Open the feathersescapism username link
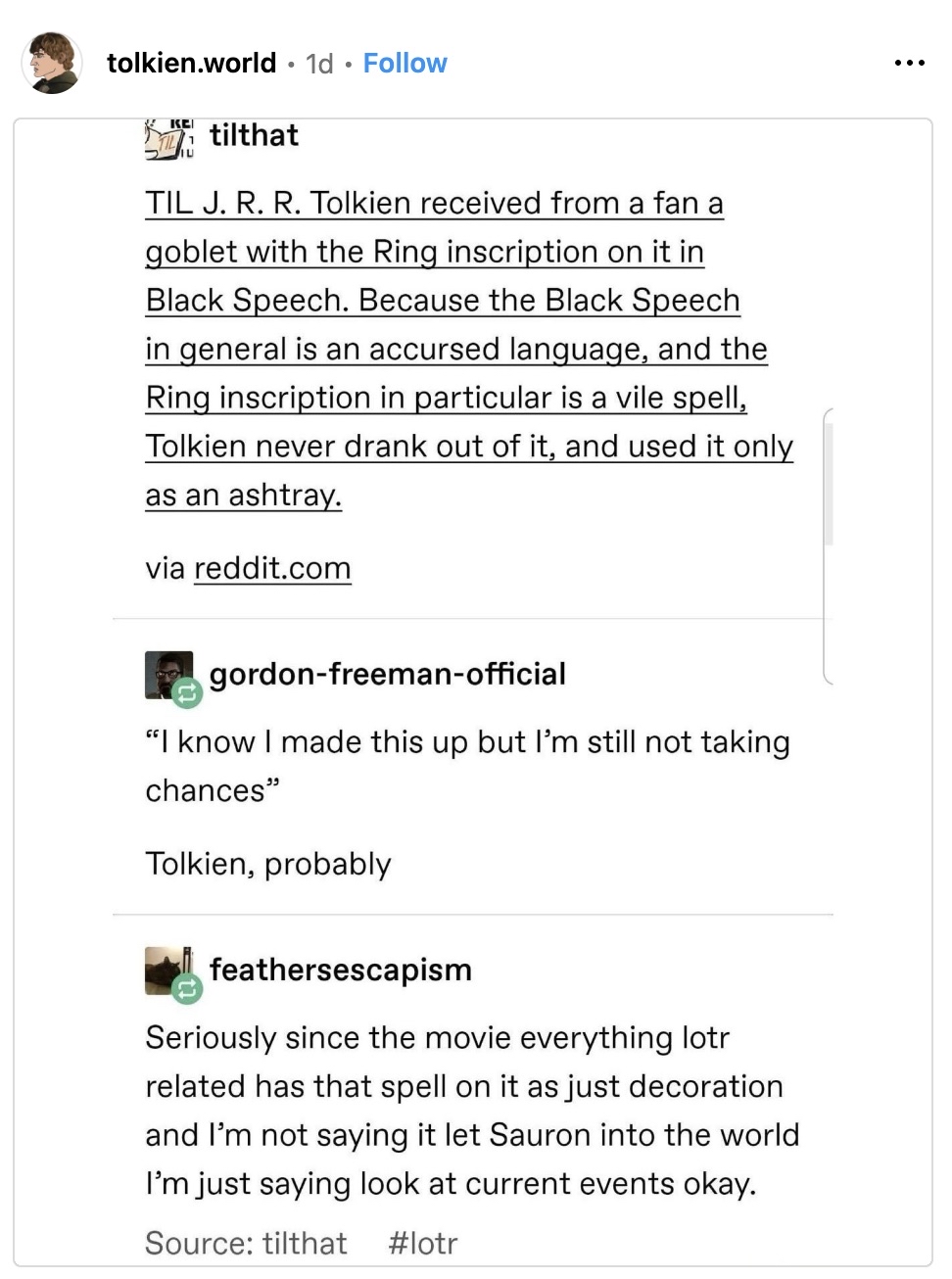This screenshot has width=952, height=1279. pyautogui.click(x=340, y=970)
